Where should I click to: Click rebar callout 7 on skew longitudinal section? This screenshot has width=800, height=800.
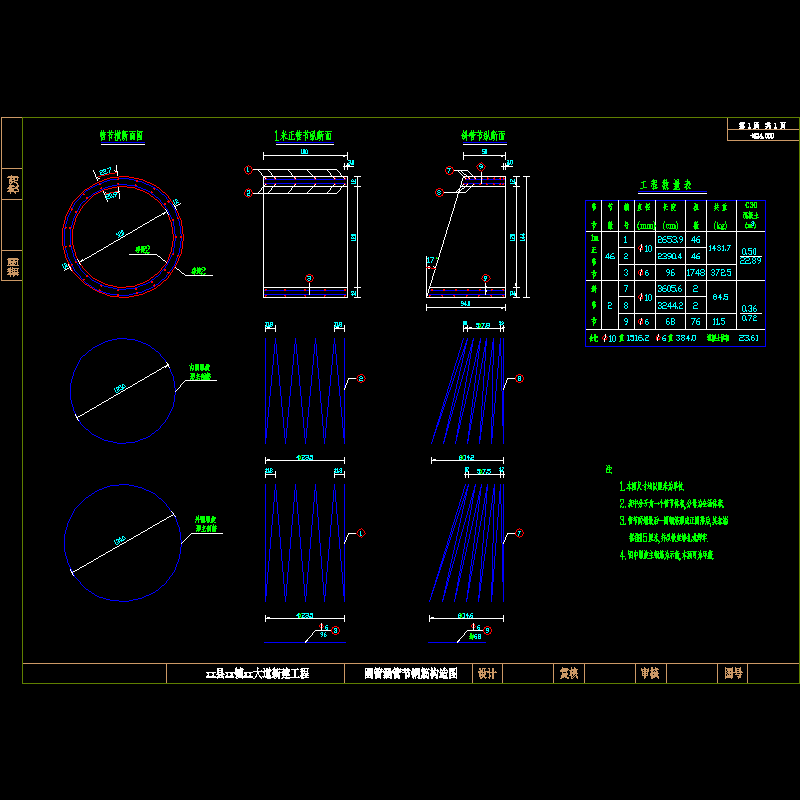pos(449,170)
